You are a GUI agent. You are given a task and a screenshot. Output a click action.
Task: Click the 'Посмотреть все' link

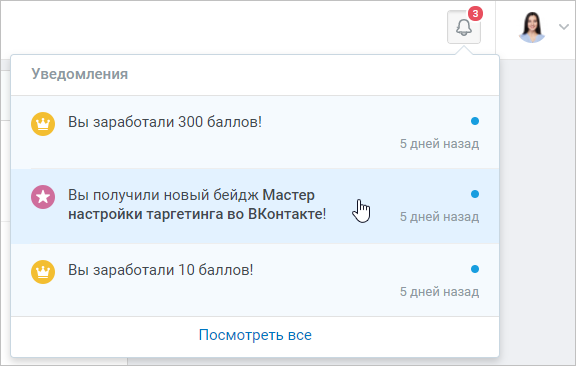click(255, 335)
